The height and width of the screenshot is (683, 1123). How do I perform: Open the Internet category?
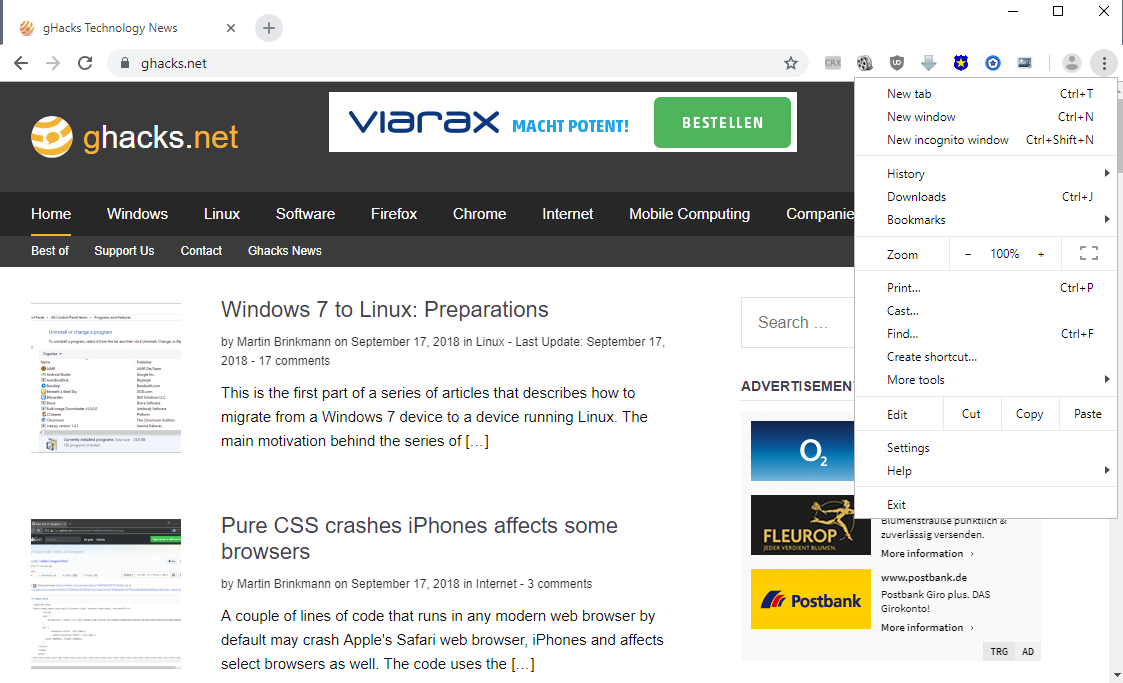tap(567, 214)
